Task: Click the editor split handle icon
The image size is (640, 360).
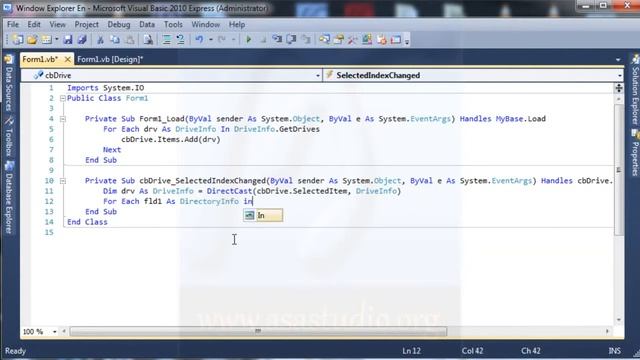Action: [x=619, y=88]
